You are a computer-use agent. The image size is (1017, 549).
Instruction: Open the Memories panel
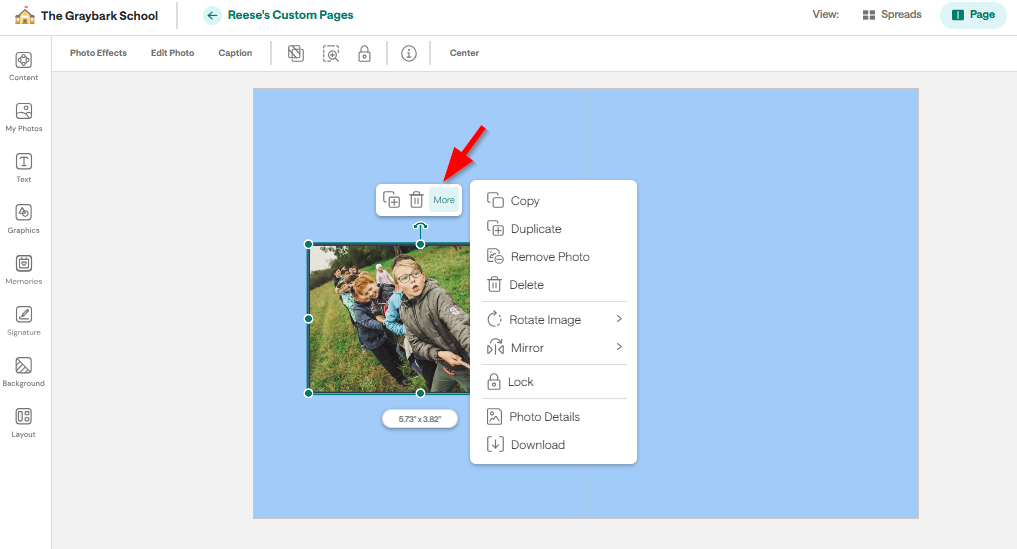23,270
